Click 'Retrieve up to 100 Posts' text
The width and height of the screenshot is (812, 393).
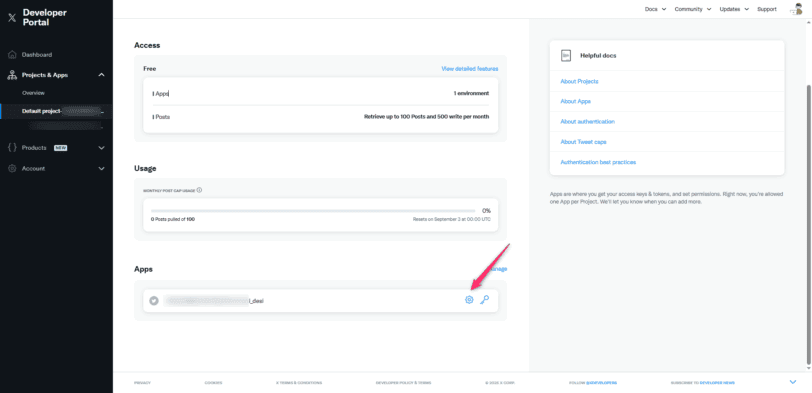coord(427,117)
